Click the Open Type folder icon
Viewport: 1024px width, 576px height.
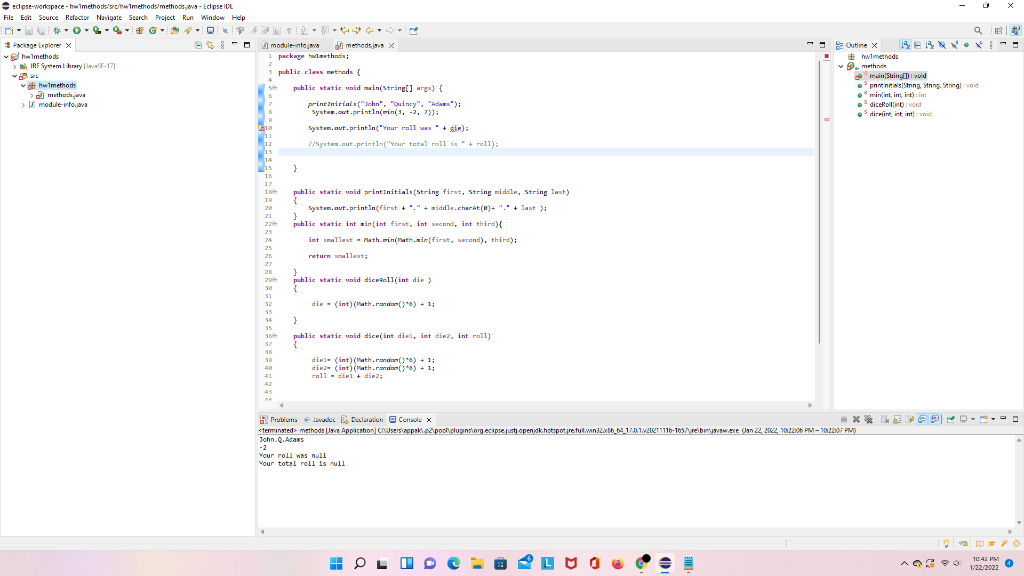(x=174, y=30)
